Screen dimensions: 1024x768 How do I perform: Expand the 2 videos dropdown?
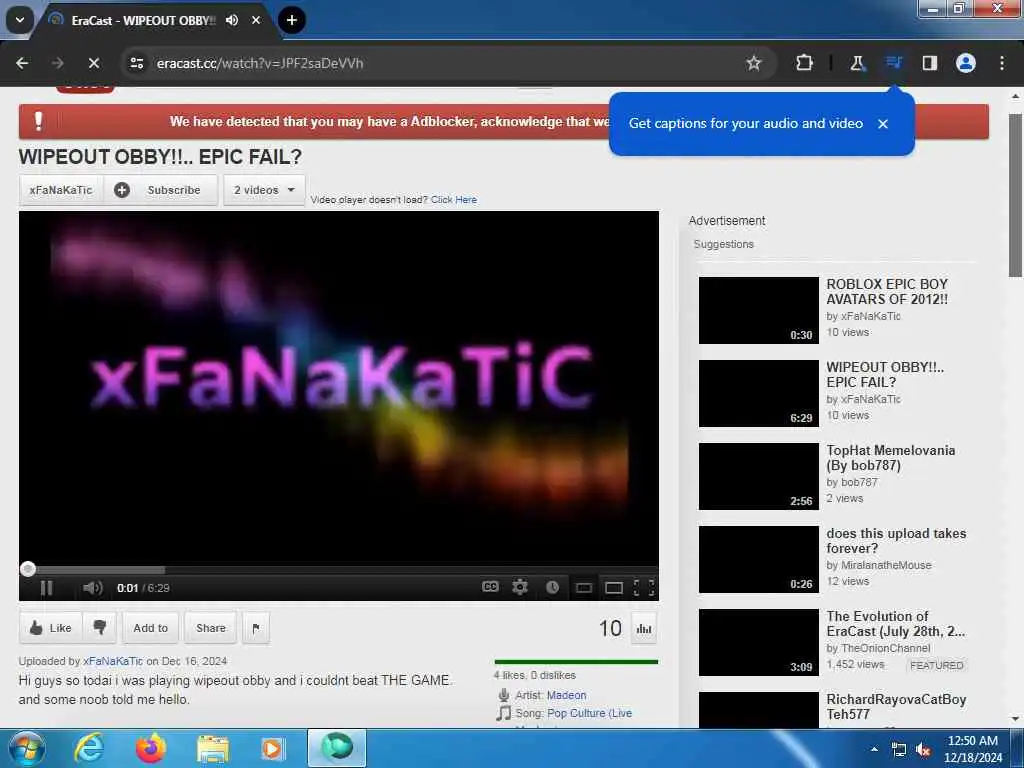coord(264,190)
